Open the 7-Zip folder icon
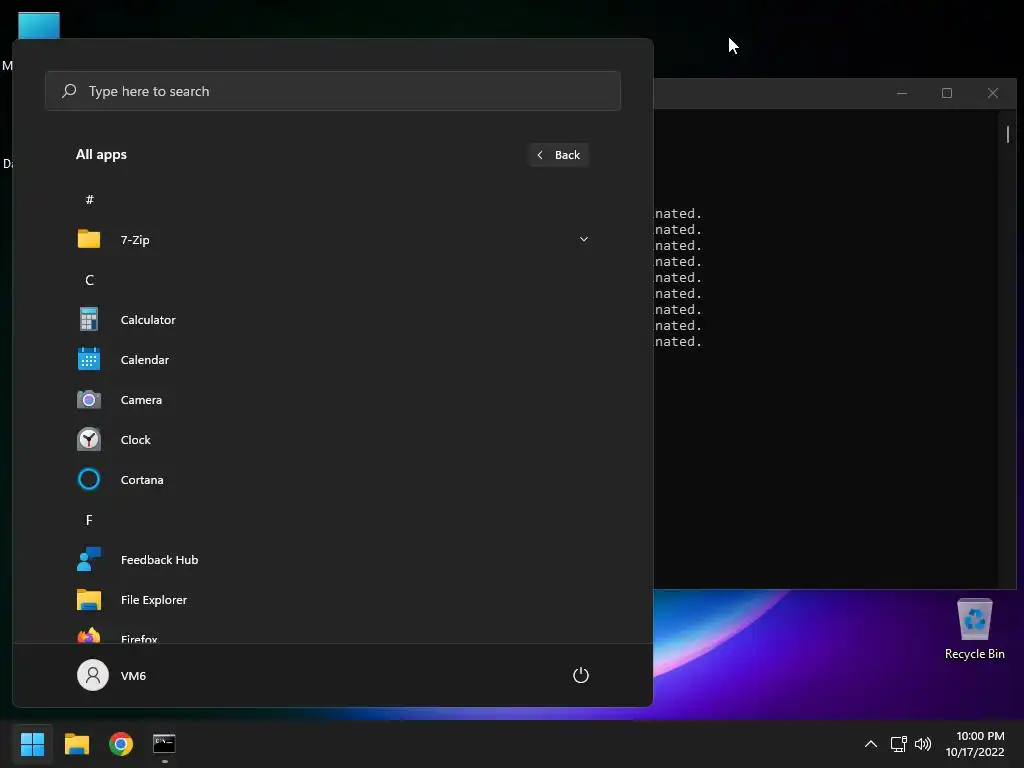Screen dimensions: 1024x768 (x=89, y=239)
